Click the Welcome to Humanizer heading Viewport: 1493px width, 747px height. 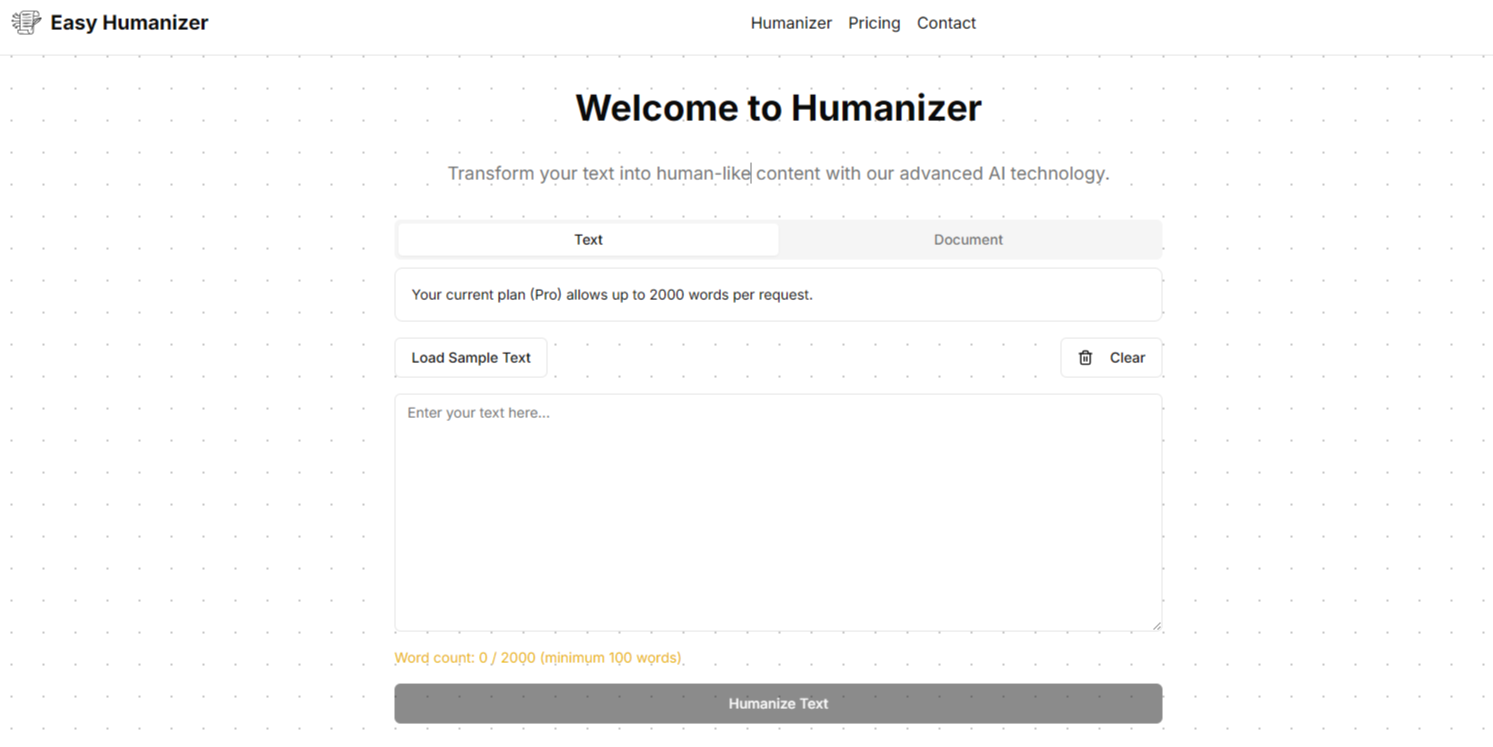click(778, 107)
